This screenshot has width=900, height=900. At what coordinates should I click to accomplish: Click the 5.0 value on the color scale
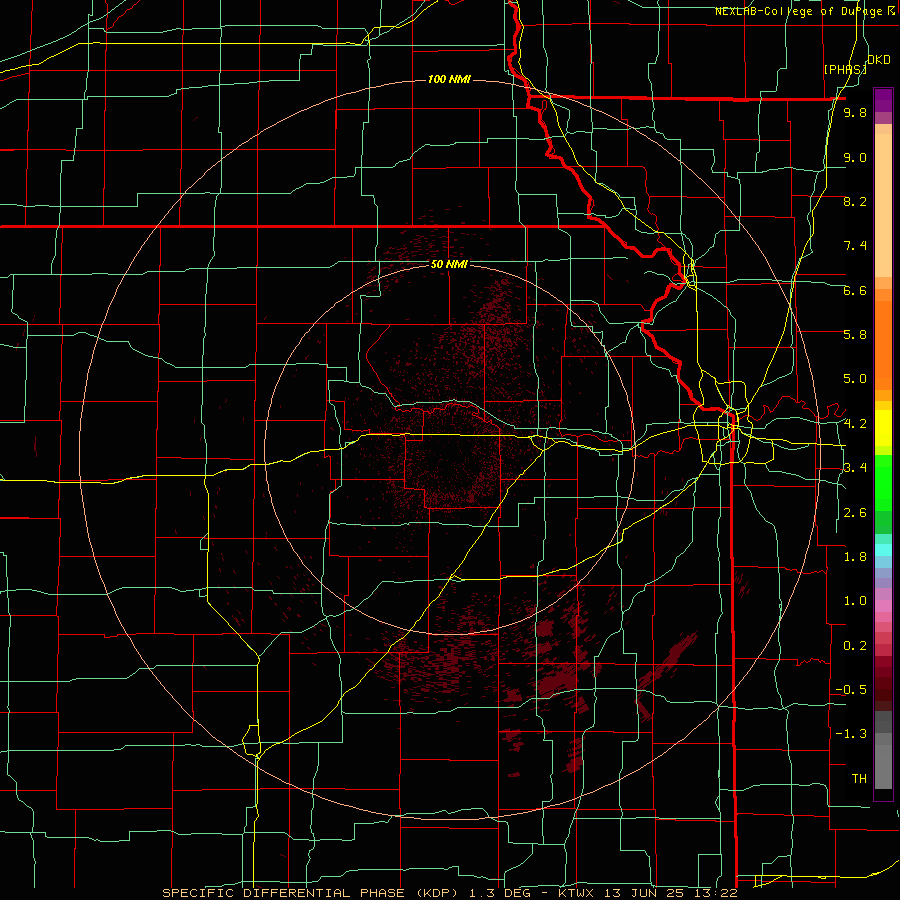(855, 379)
